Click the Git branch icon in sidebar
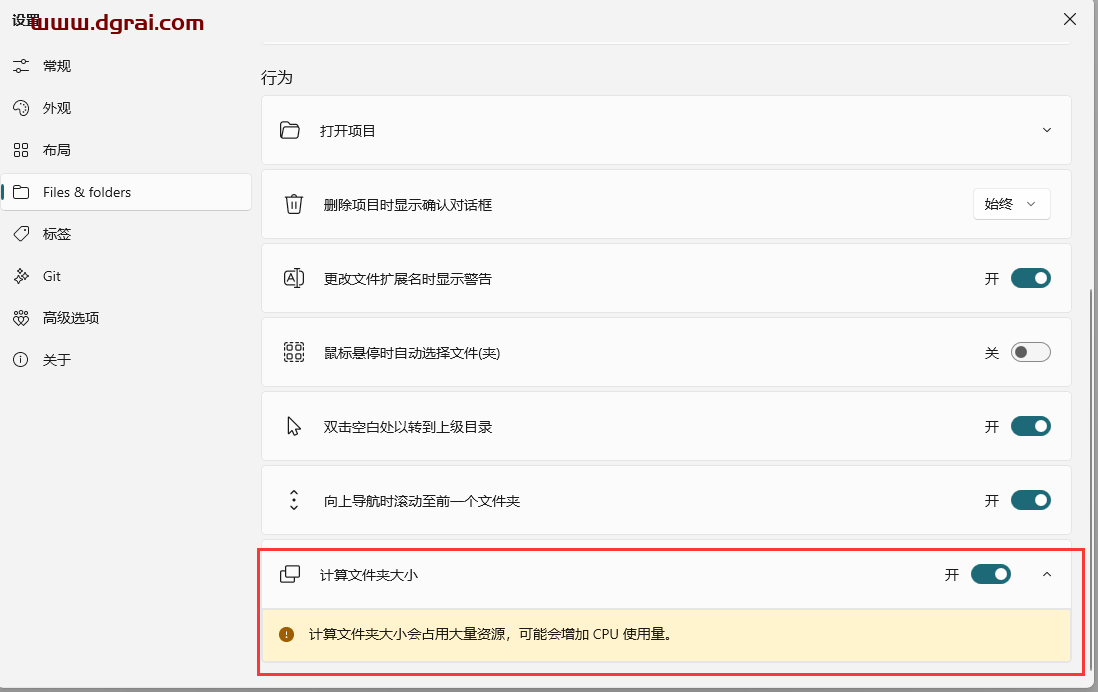This screenshot has height=692, width=1098. pos(21,276)
